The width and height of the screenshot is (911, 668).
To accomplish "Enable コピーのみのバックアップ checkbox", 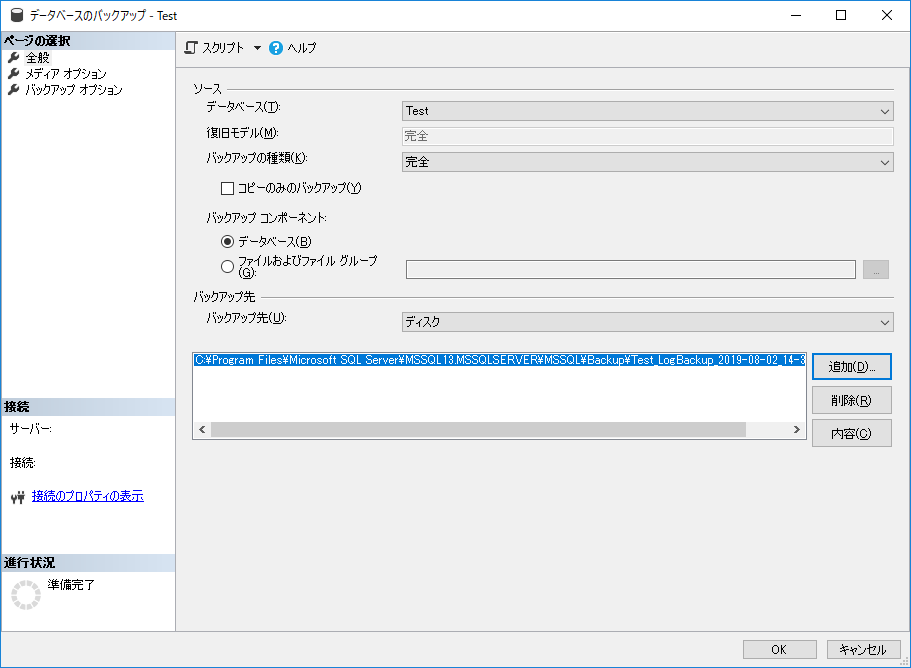I will coord(227,188).
